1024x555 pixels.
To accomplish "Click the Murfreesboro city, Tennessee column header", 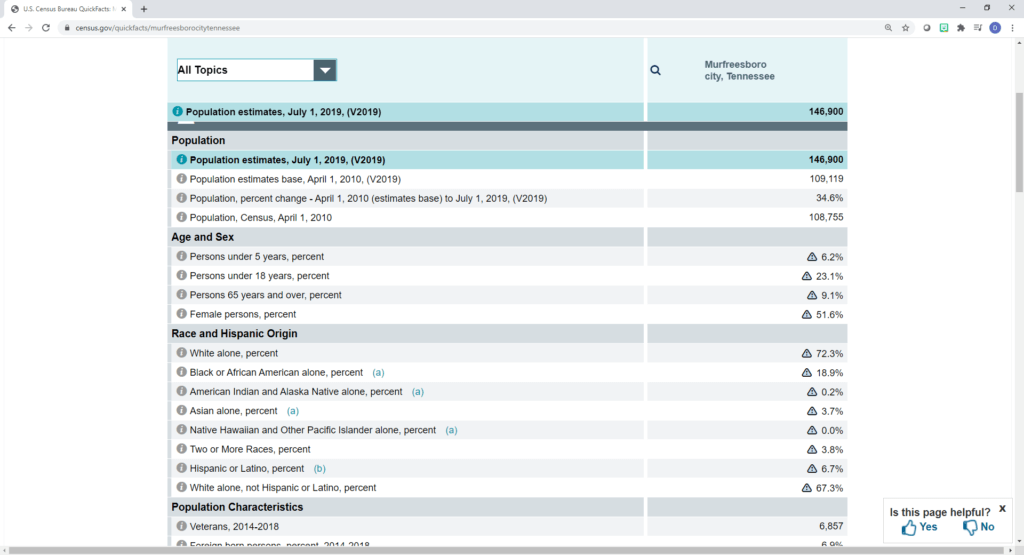I will pos(739,70).
